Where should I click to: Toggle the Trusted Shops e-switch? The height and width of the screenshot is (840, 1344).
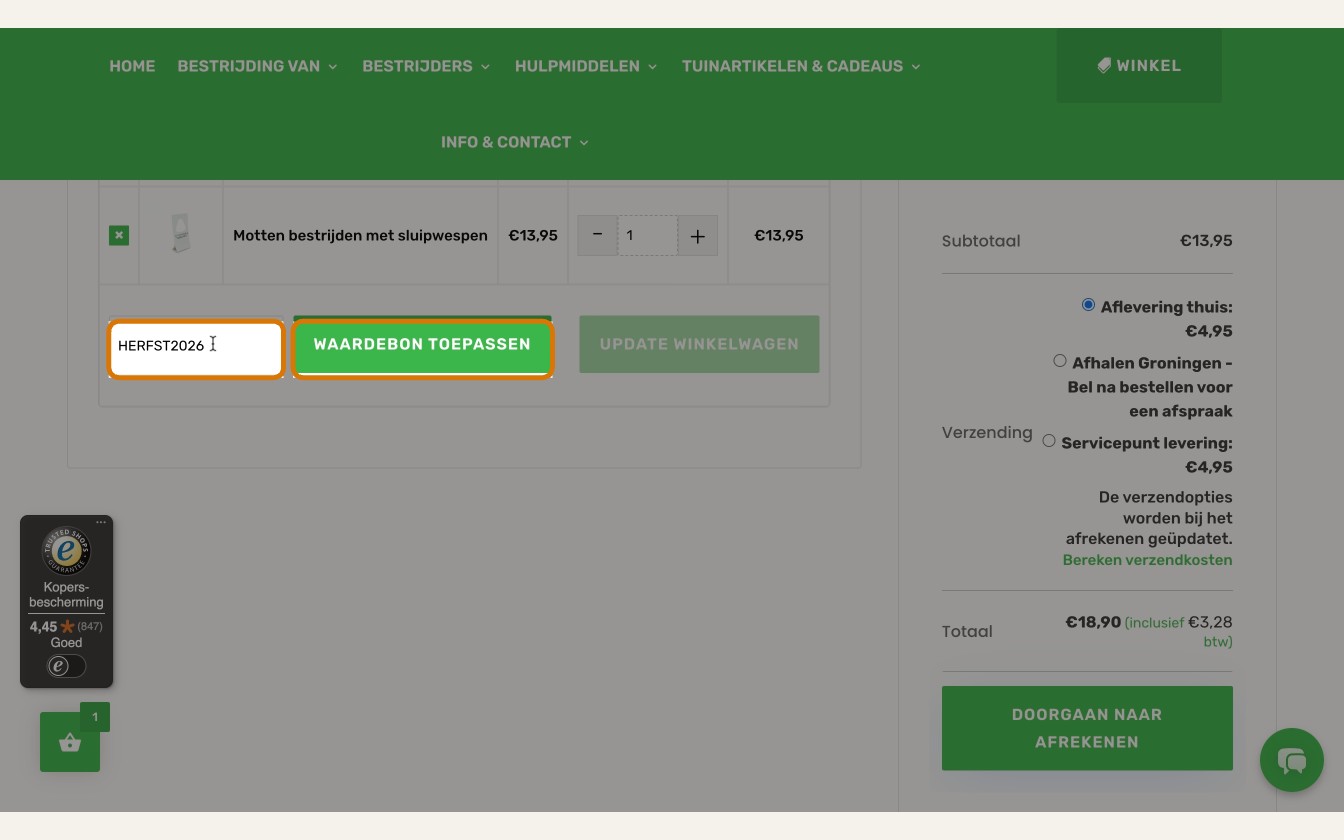pos(66,666)
